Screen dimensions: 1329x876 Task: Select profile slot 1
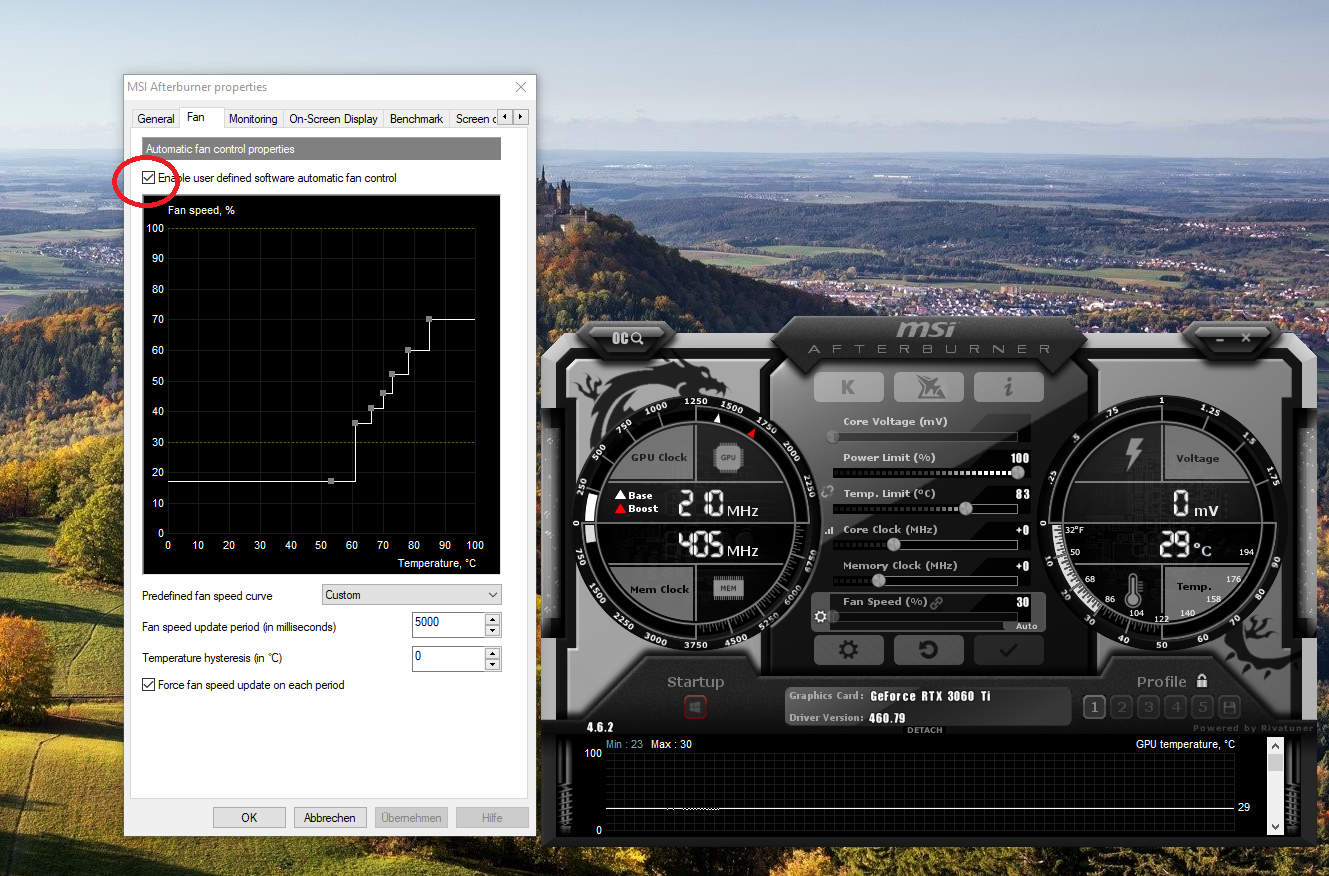[1095, 708]
